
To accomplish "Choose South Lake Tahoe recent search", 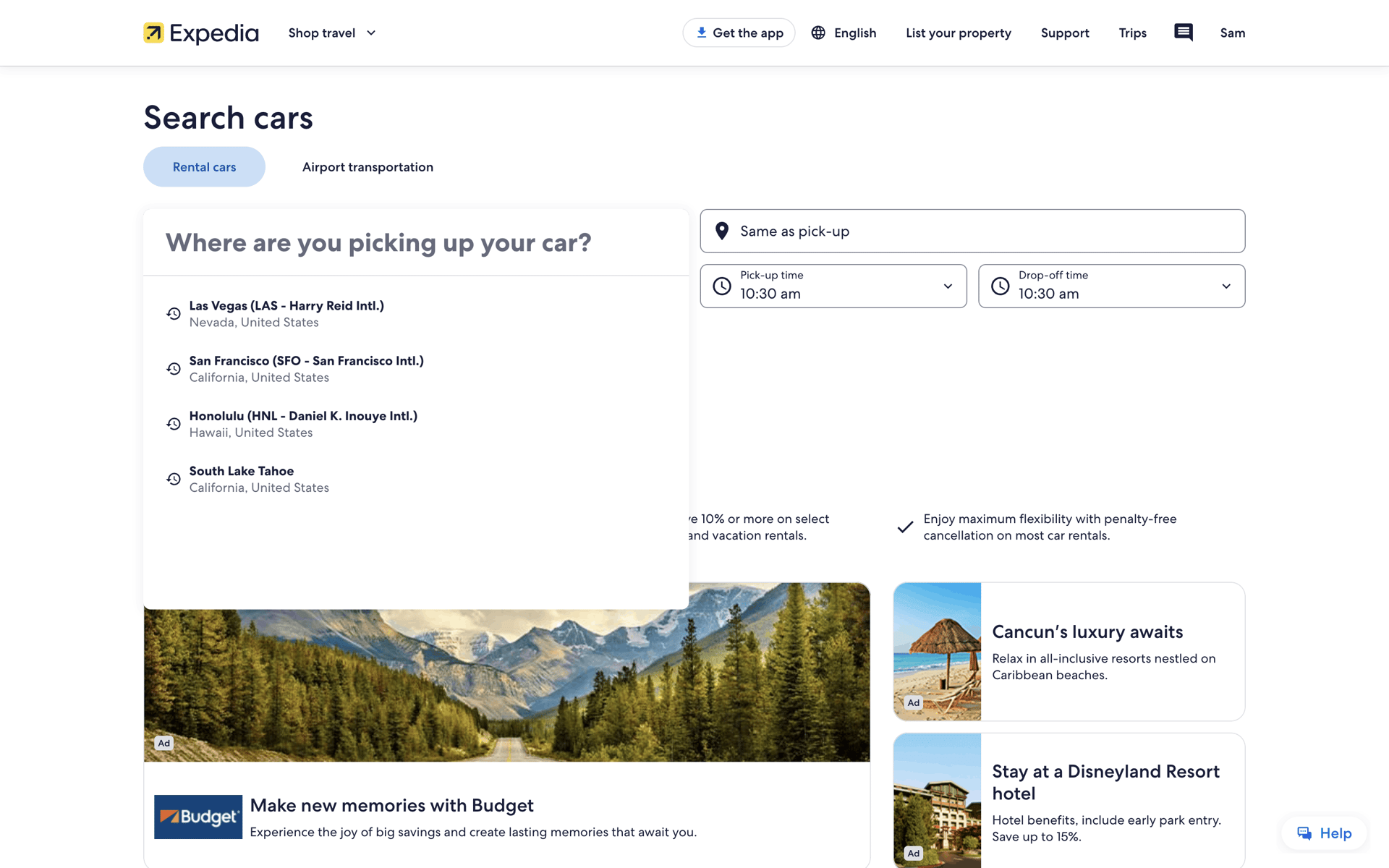I will pyautogui.click(x=415, y=479).
